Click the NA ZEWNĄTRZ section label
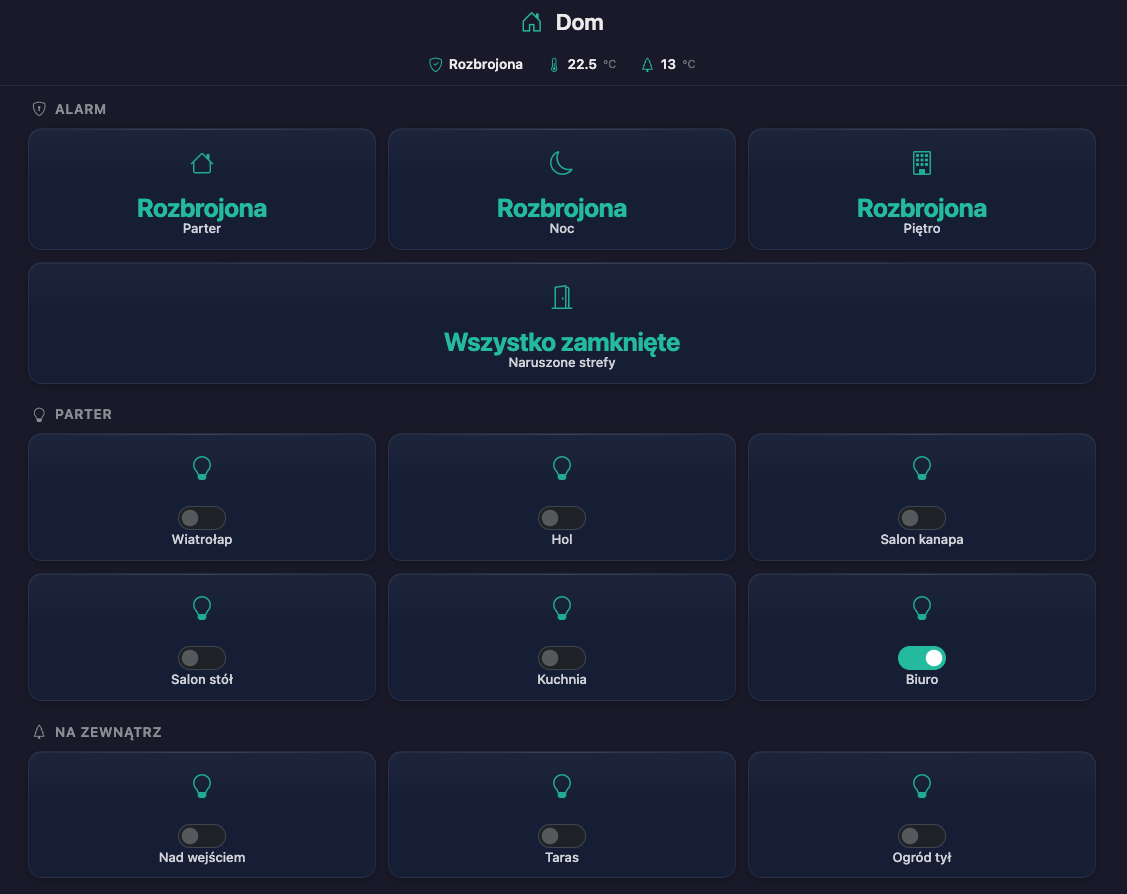The width and height of the screenshot is (1127, 894). (109, 732)
